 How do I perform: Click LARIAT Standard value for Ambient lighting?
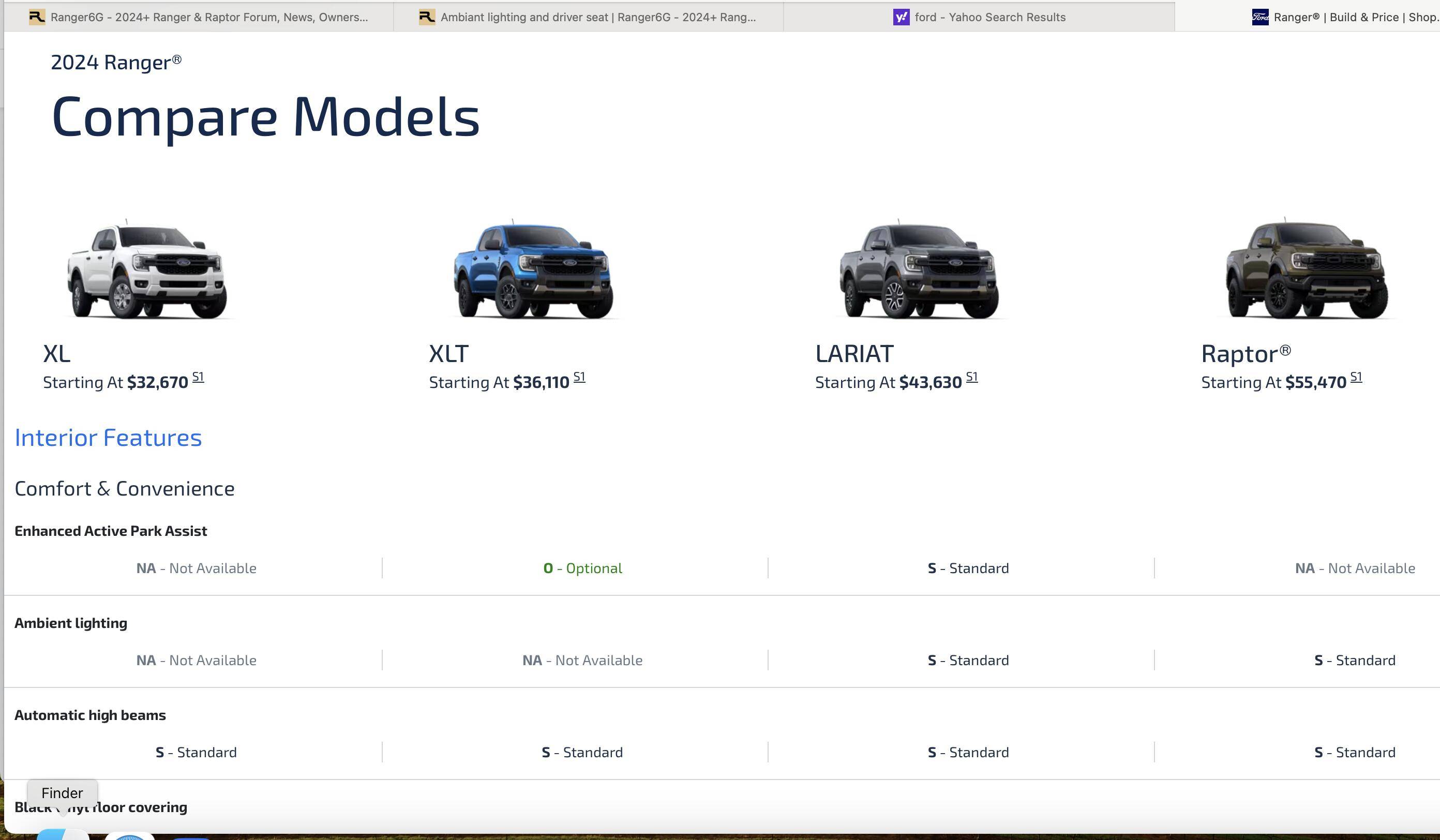click(x=969, y=661)
